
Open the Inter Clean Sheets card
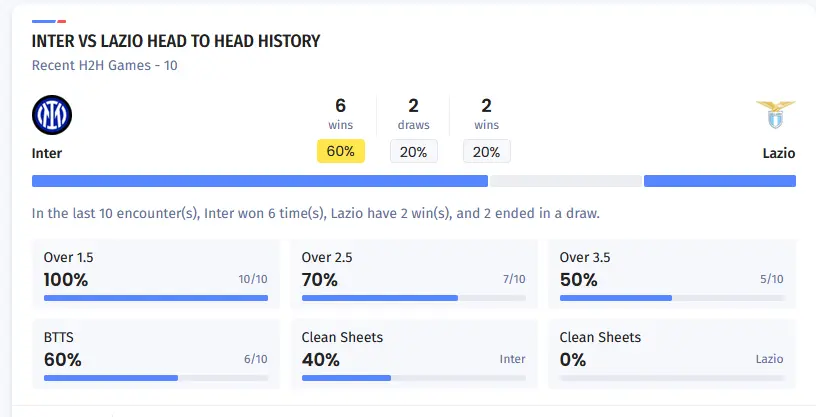413,353
